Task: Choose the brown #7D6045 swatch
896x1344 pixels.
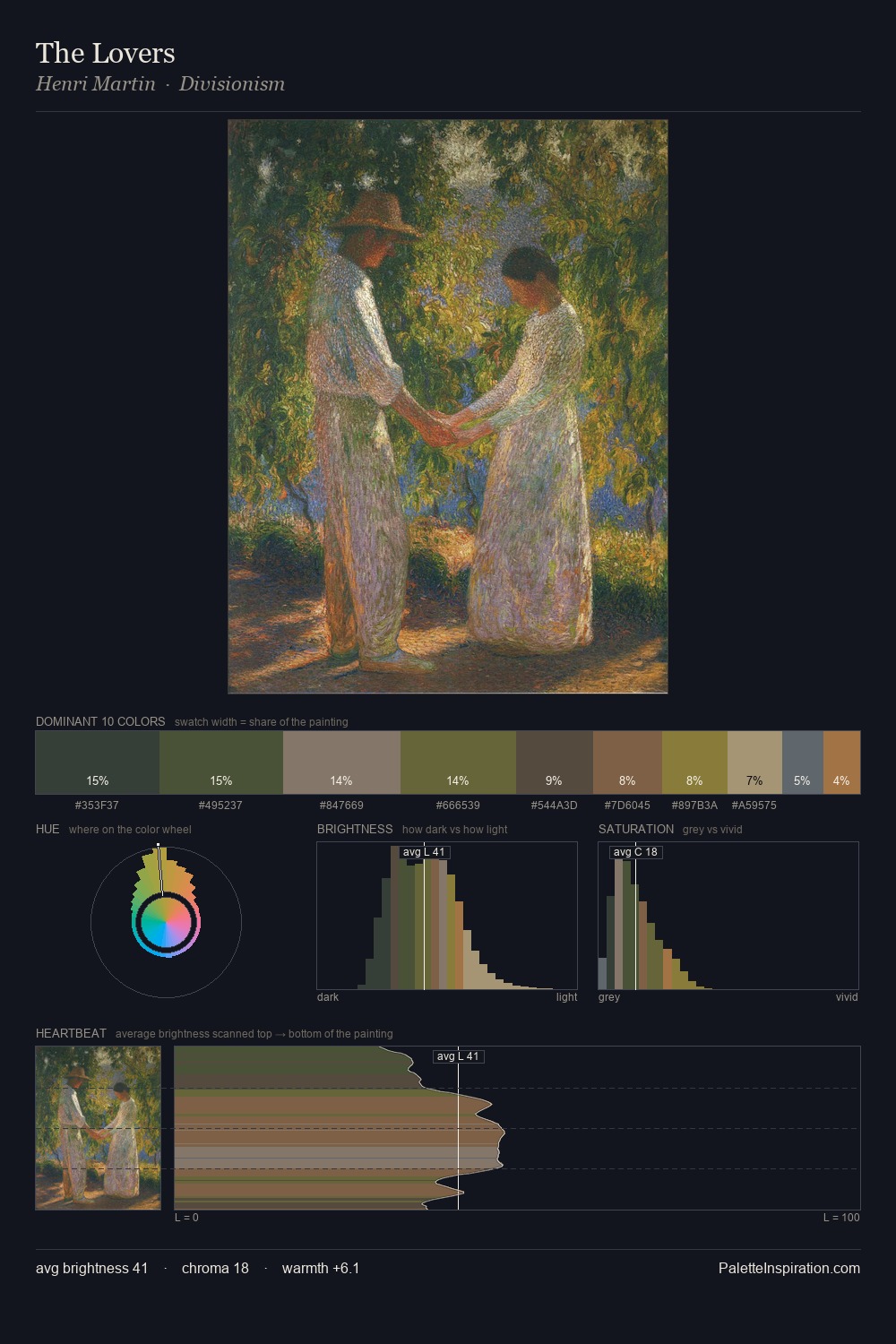Action: [x=627, y=762]
